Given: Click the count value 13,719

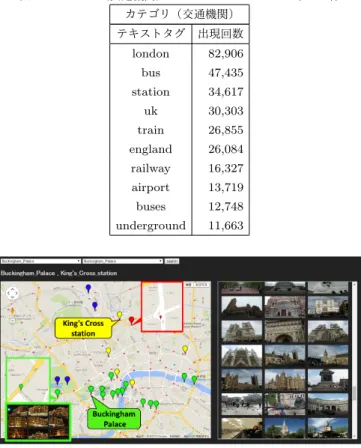Looking at the screenshot, I should coord(226,187).
